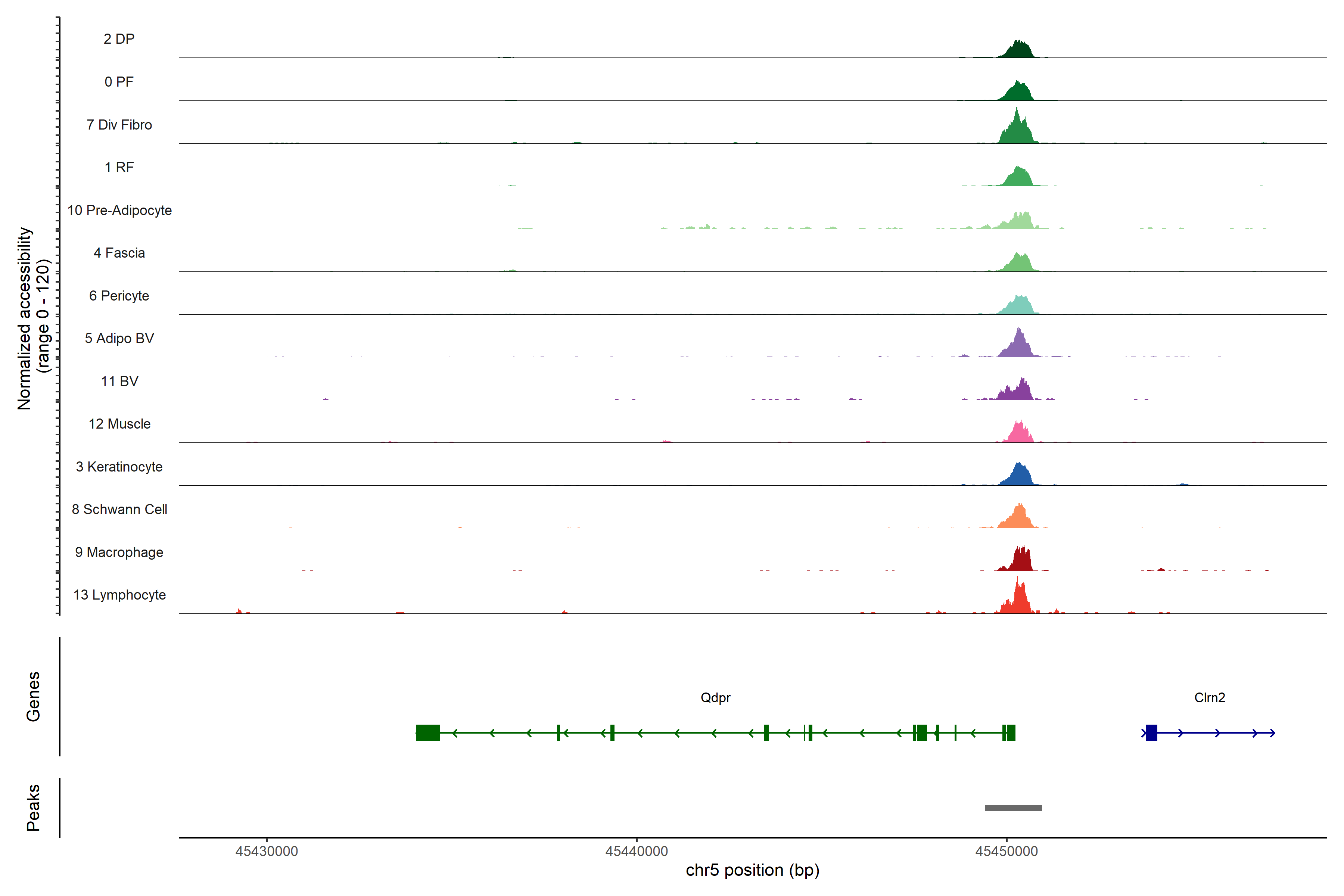Click the Peaks track label
Viewport: 1344px width, 896px height.
click(x=33, y=808)
